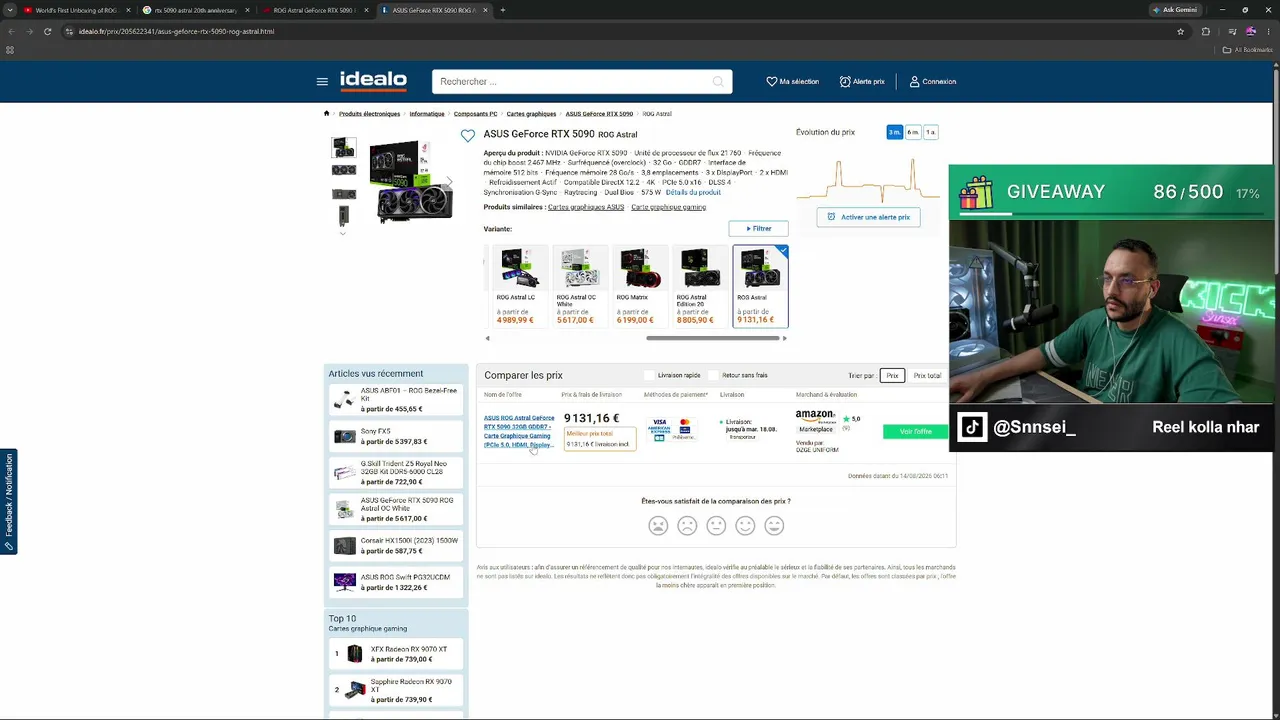
Task: Open the Cartes graphiques ASUS link
Action: tap(586, 207)
